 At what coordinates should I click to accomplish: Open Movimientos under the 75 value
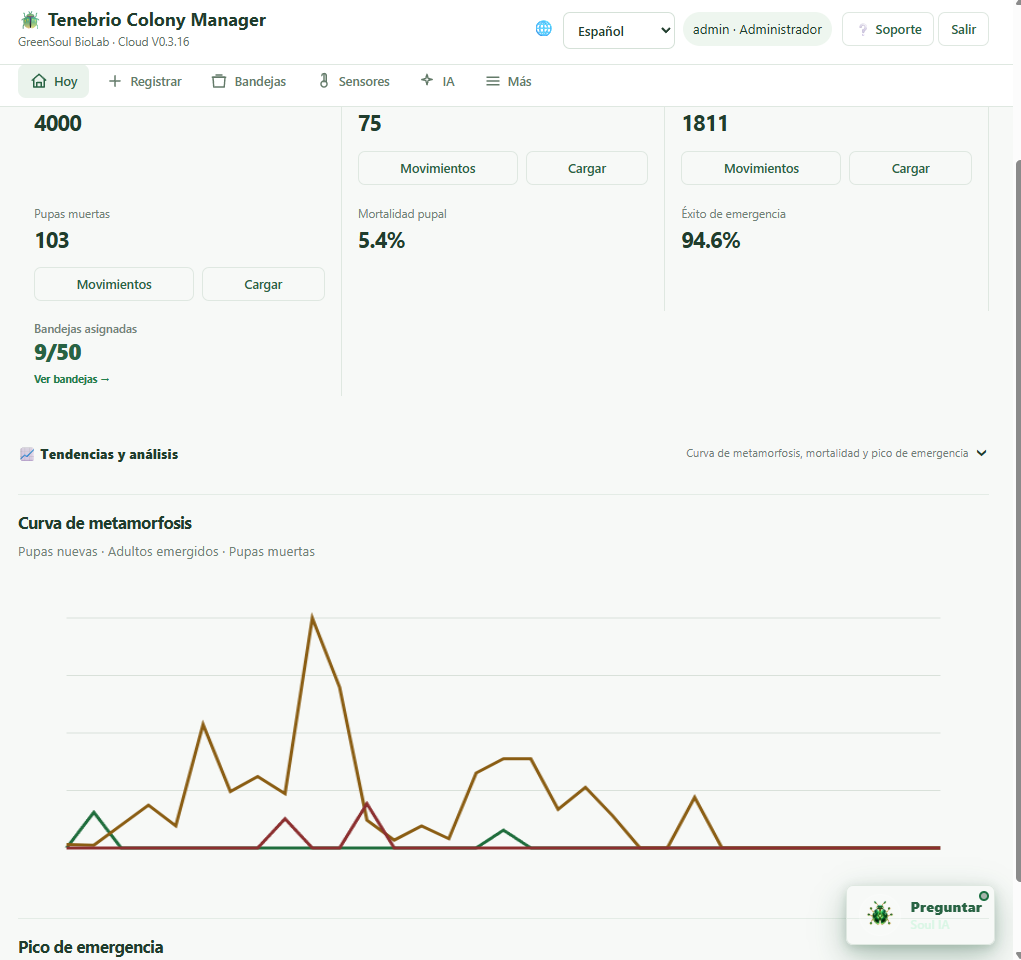point(438,168)
